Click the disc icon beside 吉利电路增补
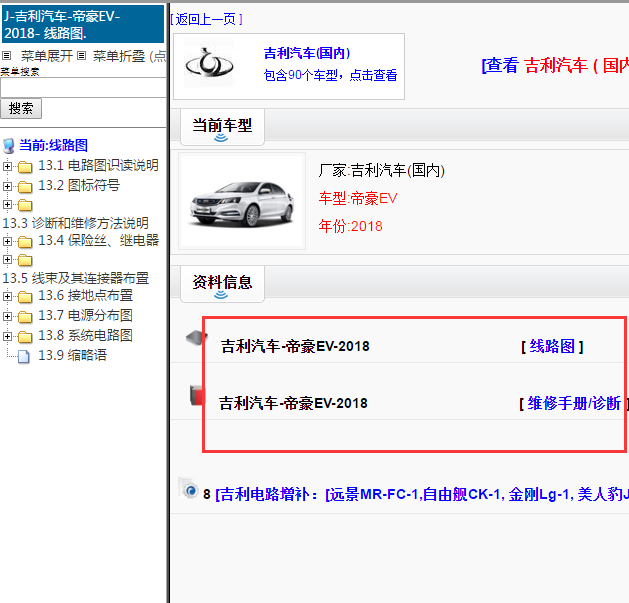Screen dimensions: 629x603 point(189,489)
